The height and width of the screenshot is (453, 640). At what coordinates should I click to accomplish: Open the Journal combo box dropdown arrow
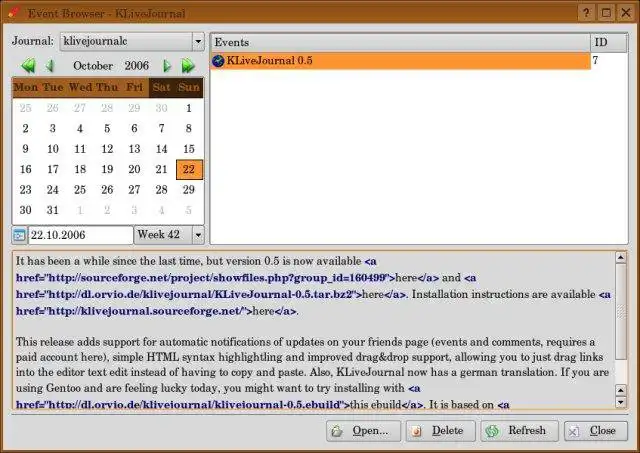click(x=198, y=41)
